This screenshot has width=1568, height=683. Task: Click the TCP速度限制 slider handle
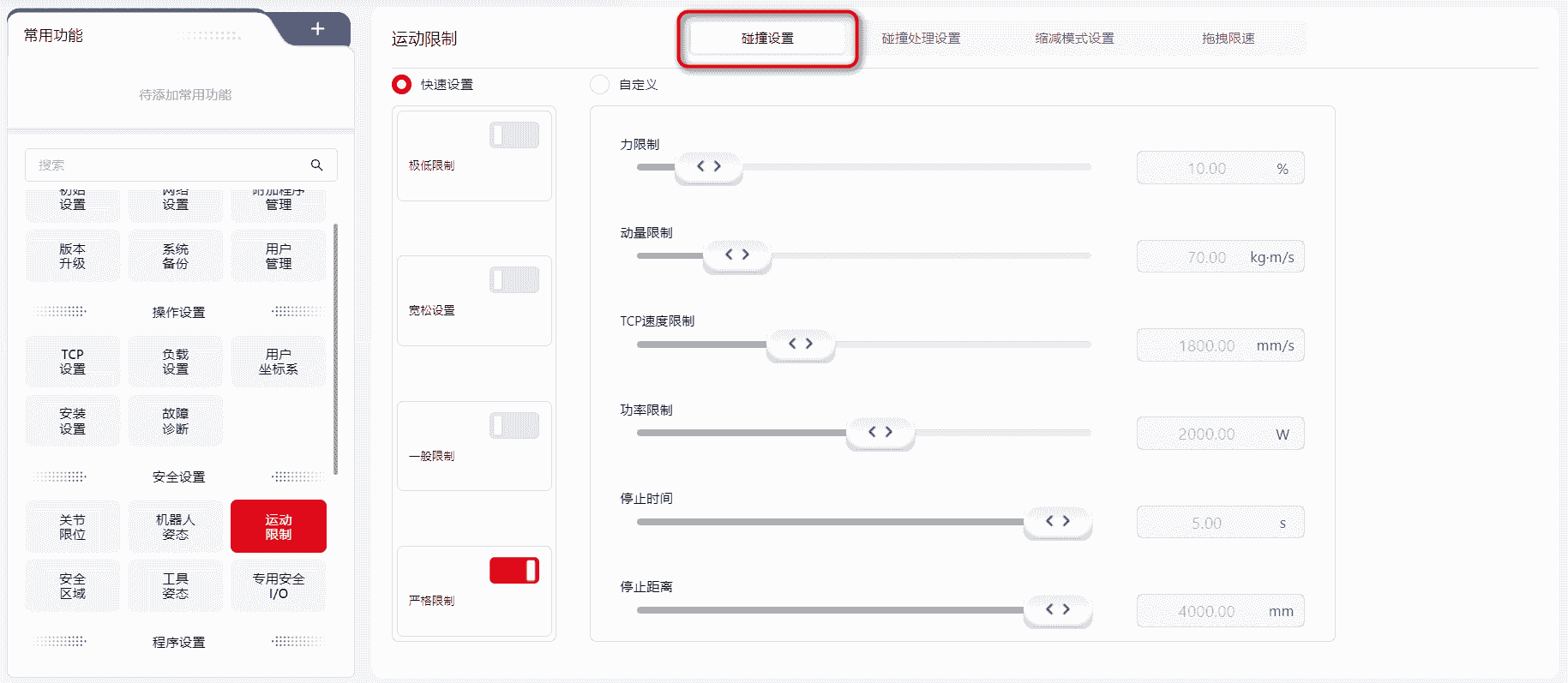point(800,344)
